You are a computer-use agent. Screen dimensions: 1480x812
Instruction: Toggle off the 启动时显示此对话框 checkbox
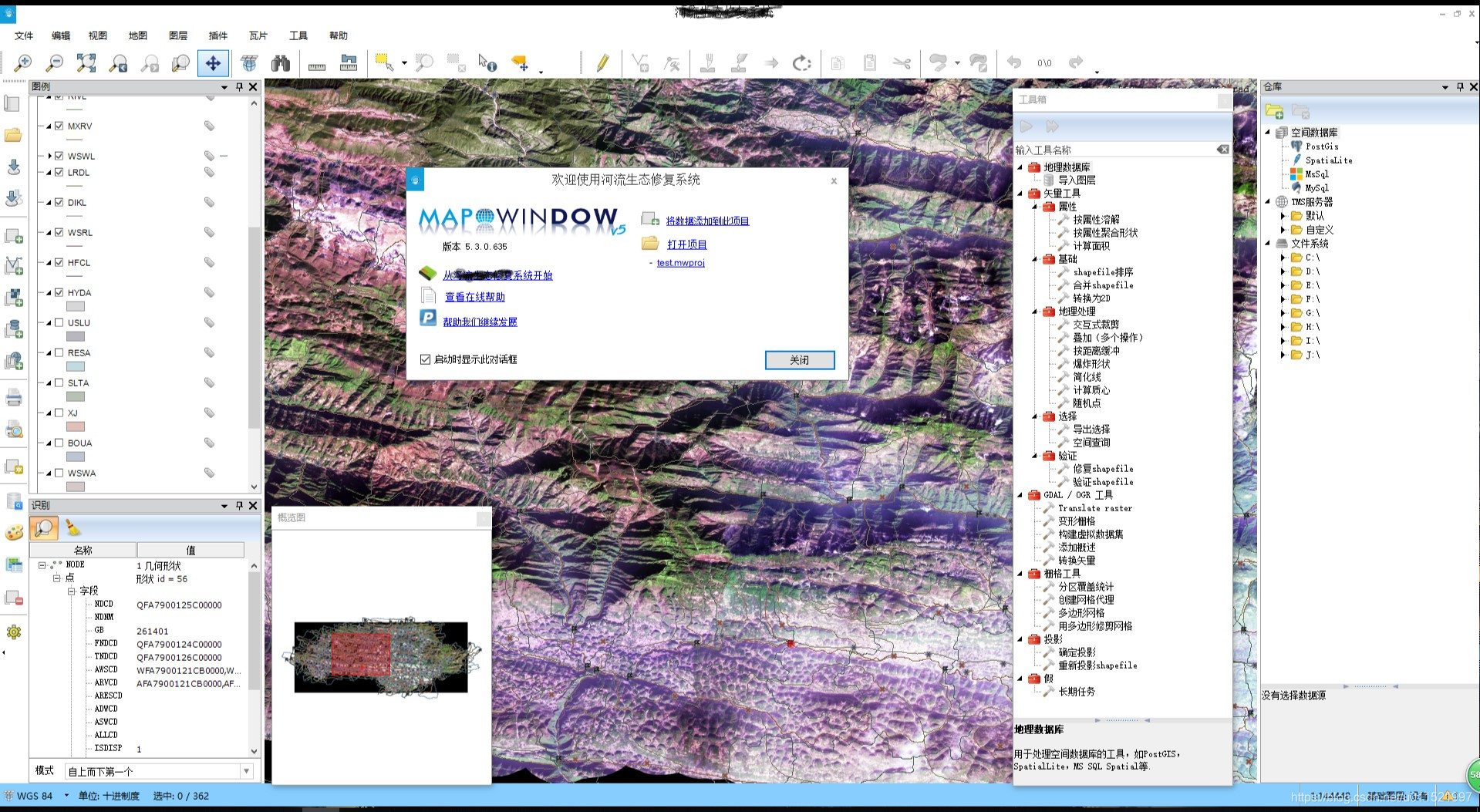coord(425,359)
